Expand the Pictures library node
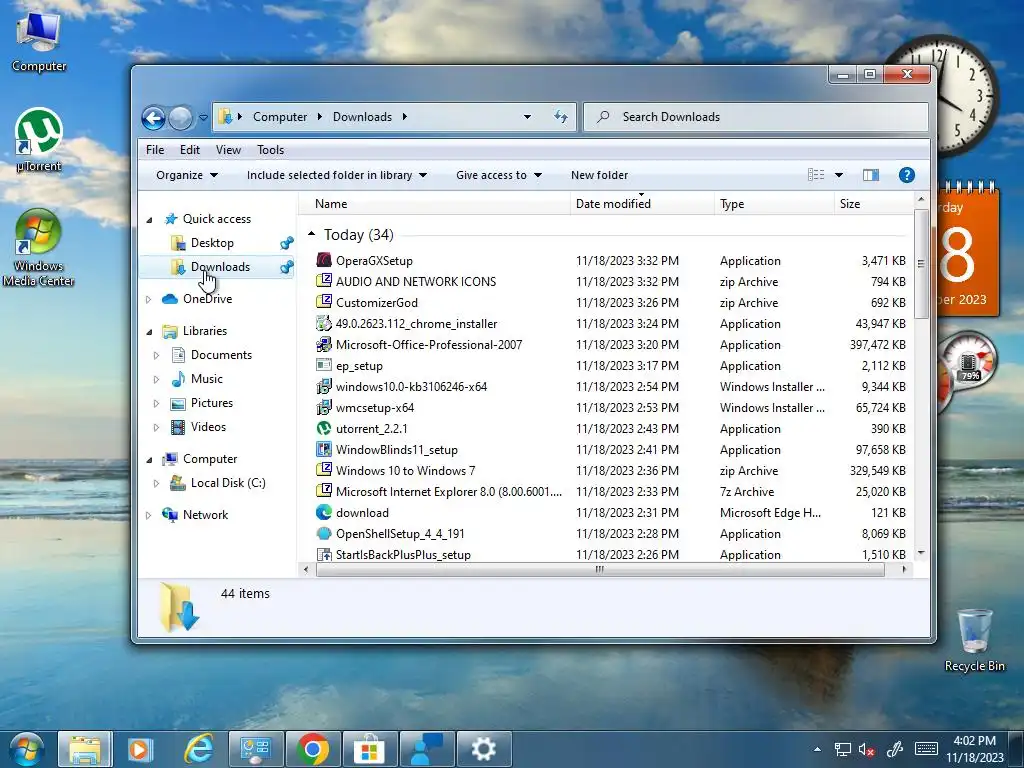This screenshot has height=768, width=1024. click(x=157, y=404)
